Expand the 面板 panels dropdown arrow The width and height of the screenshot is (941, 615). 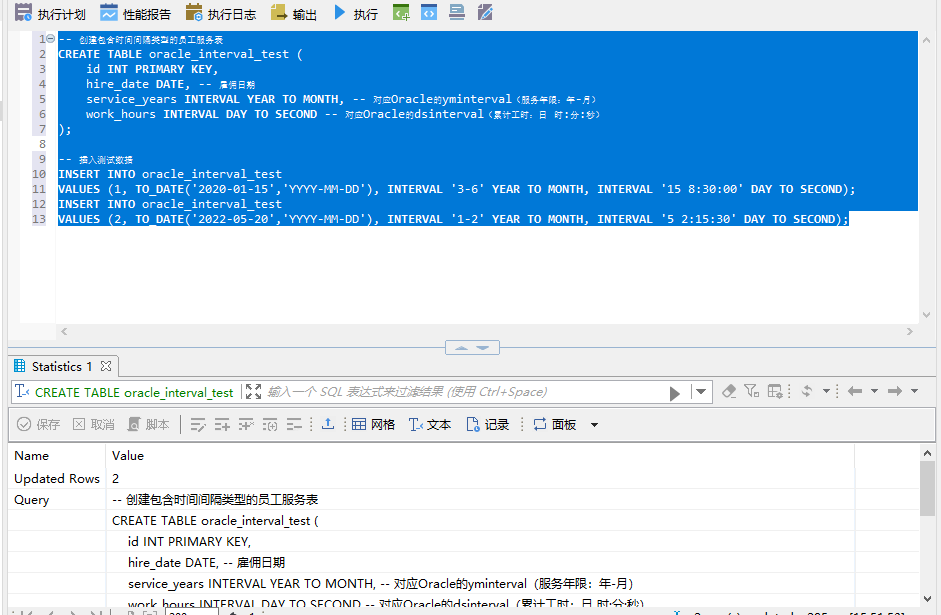(594, 425)
